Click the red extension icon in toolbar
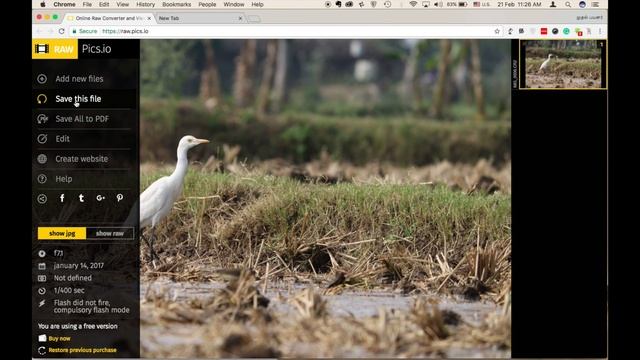The height and width of the screenshot is (360, 640). [544, 31]
